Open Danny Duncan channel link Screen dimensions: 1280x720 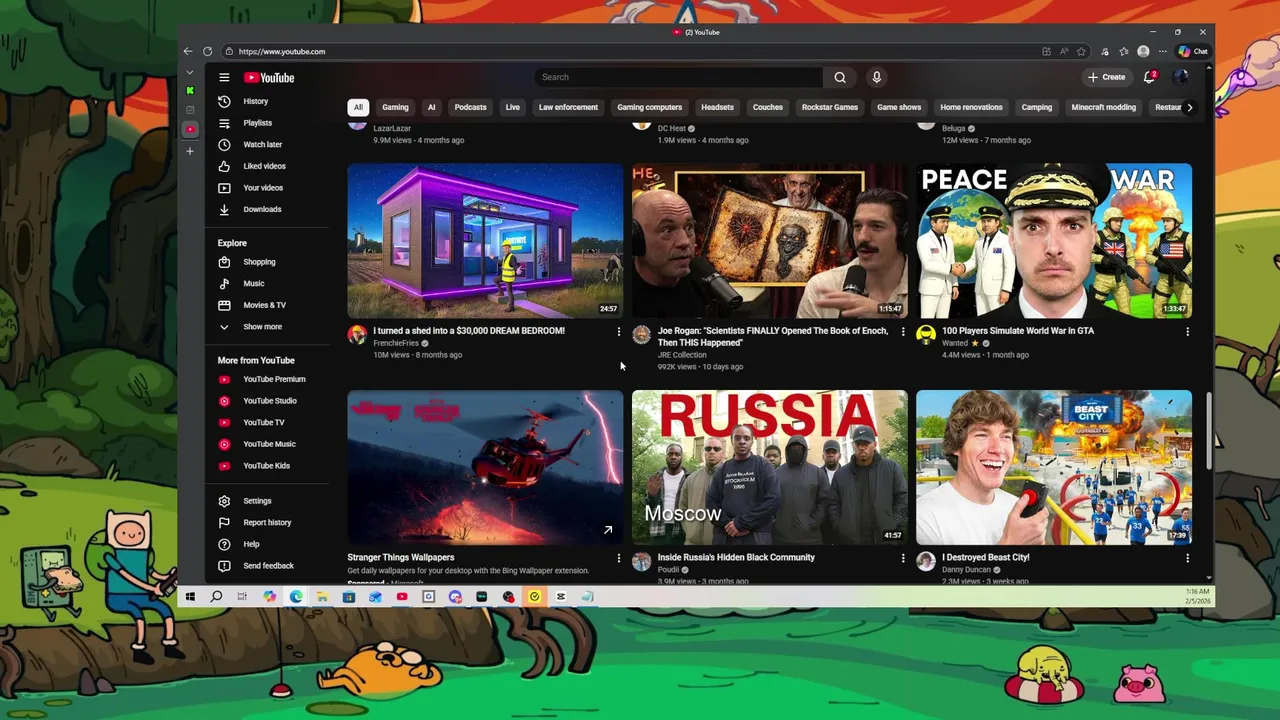pos(966,570)
